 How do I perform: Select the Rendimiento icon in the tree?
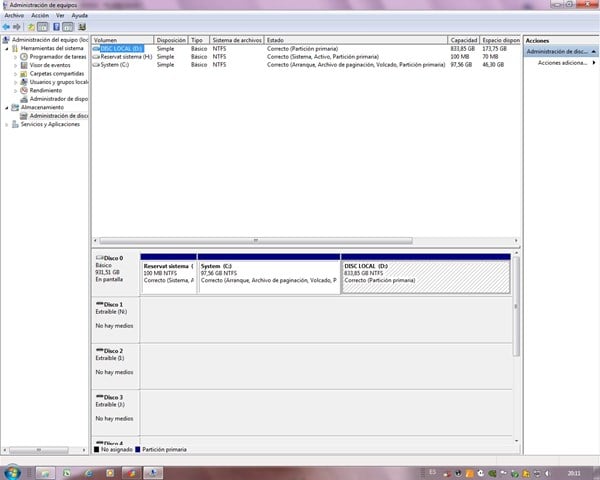(x=24, y=90)
